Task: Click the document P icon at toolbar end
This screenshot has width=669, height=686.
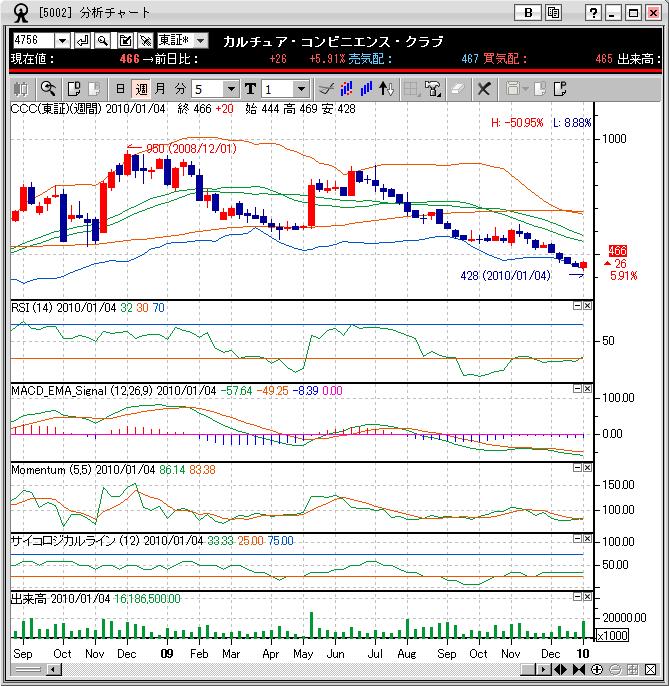Action: click(x=560, y=89)
